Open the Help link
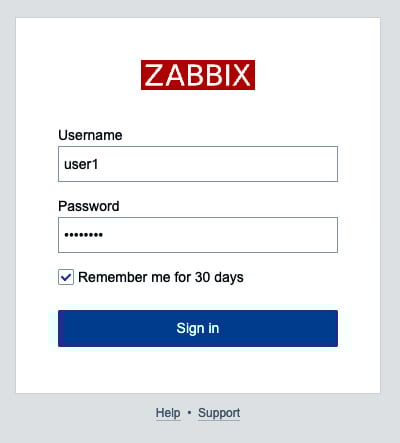 pos(168,413)
